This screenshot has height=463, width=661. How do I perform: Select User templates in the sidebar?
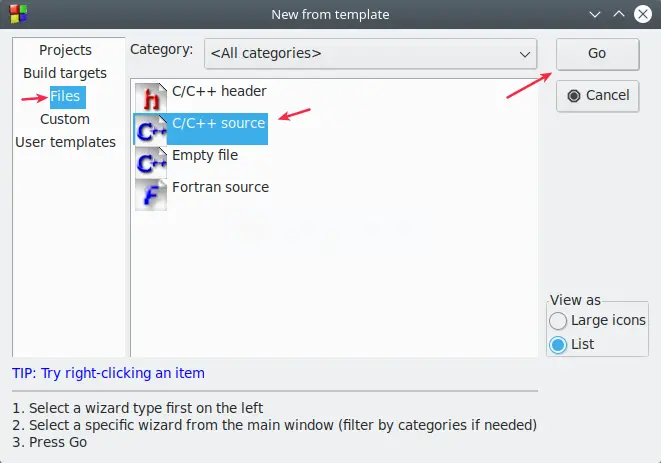coord(65,142)
